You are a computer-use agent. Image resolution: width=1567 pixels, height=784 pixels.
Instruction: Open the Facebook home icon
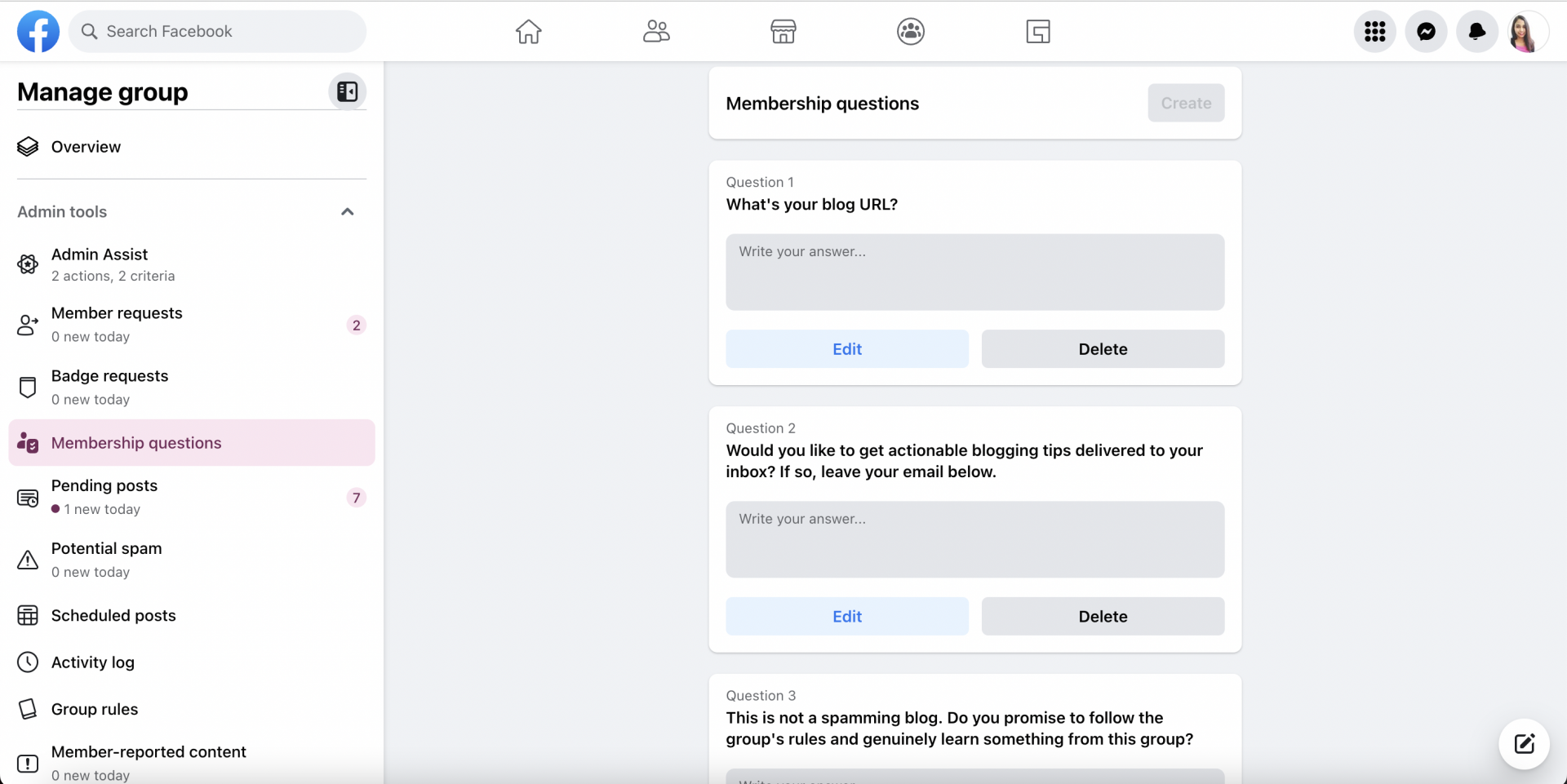(528, 31)
